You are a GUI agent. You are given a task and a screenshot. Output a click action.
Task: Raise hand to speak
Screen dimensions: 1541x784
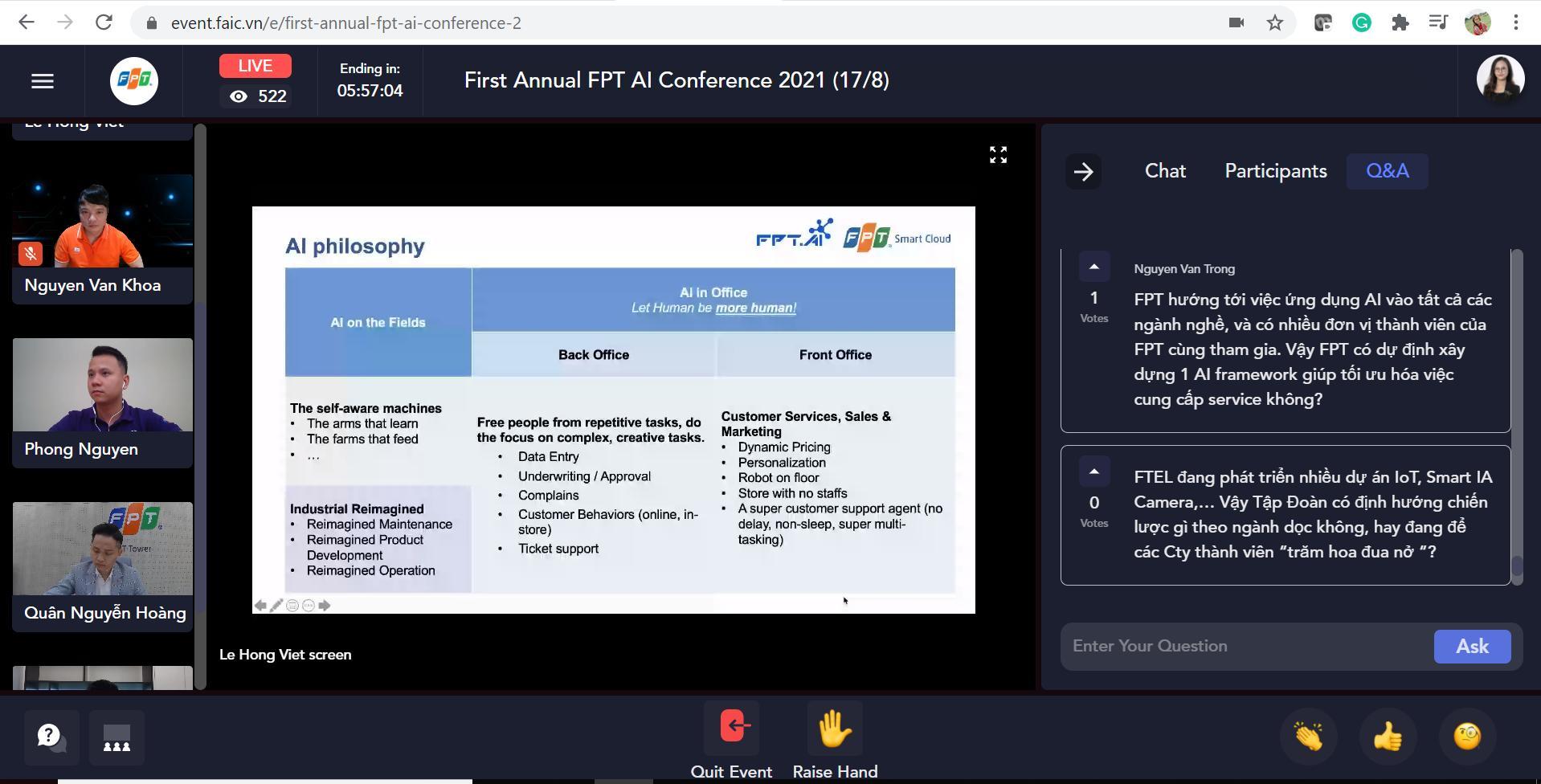point(835,741)
